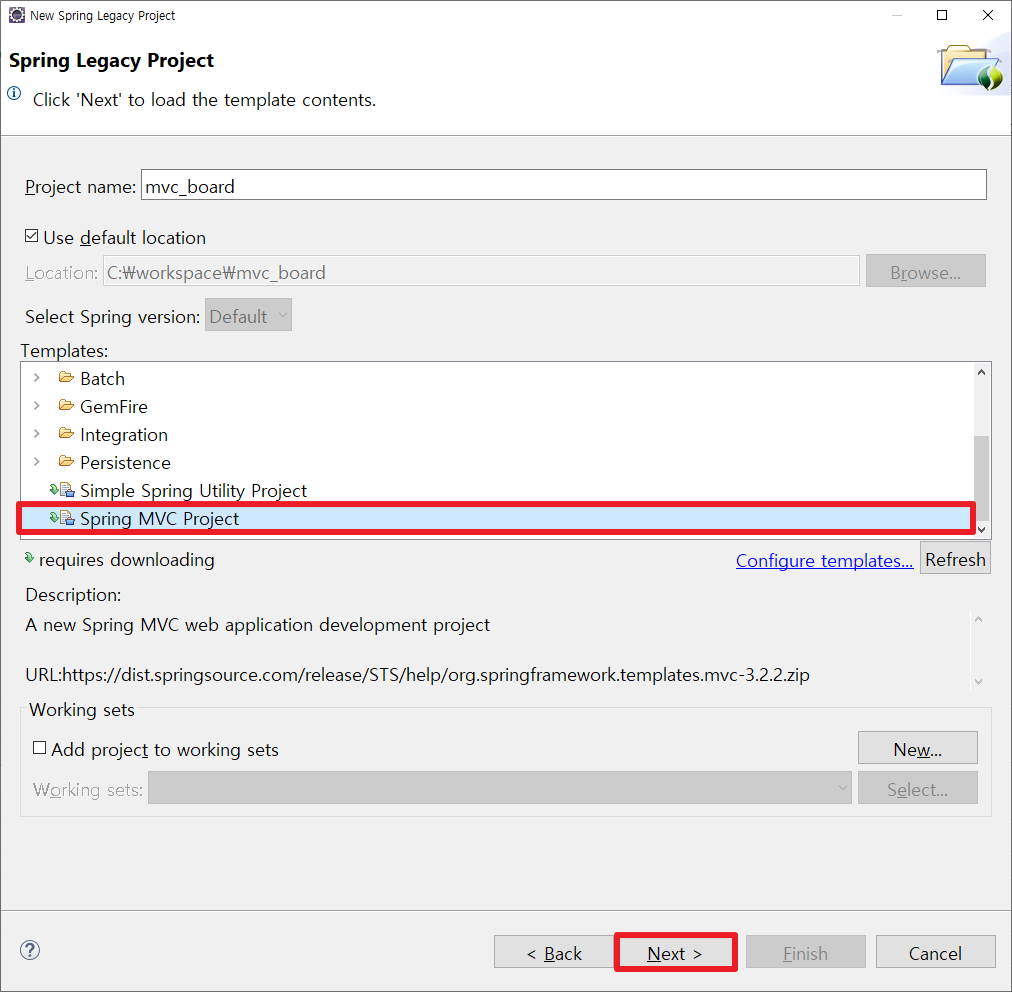Click the Simple Spring Utility Project icon

pyautogui.click(x=63, y=490)
